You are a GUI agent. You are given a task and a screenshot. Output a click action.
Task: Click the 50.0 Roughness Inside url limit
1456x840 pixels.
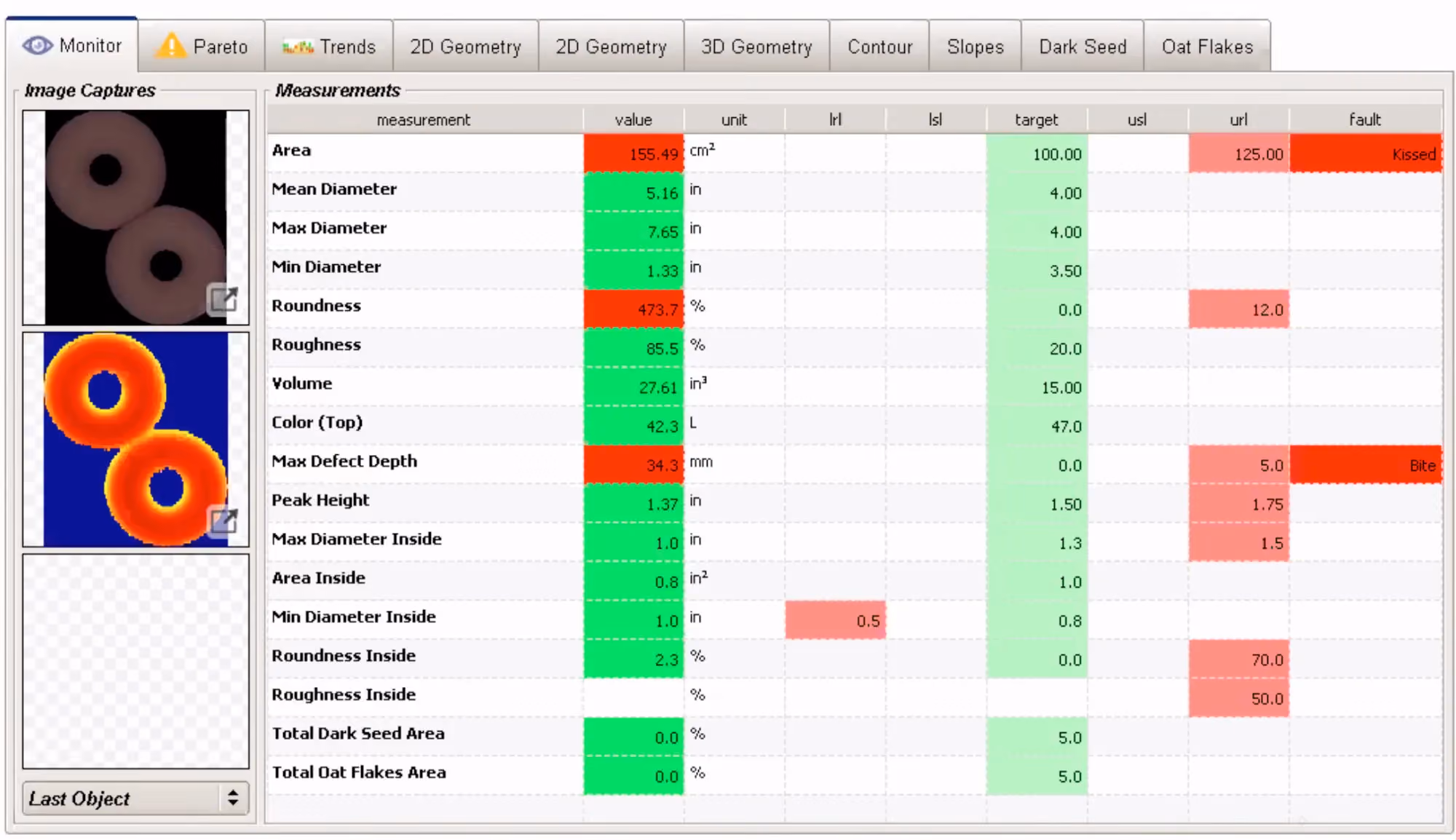[1238, 698]
